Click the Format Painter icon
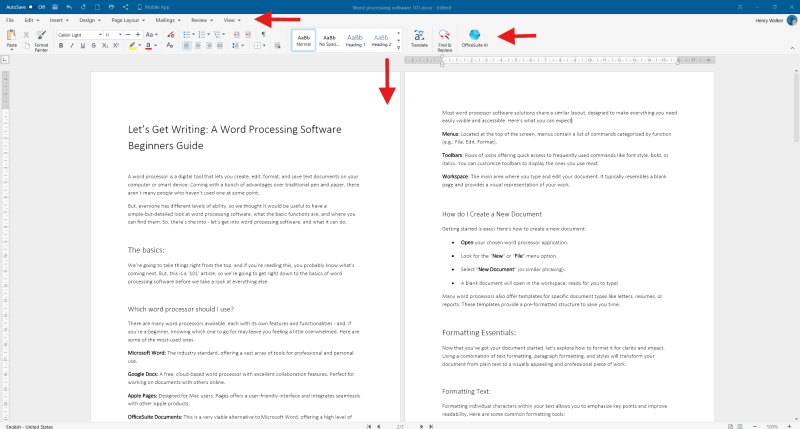800x429 pixels. click(41, 38)
